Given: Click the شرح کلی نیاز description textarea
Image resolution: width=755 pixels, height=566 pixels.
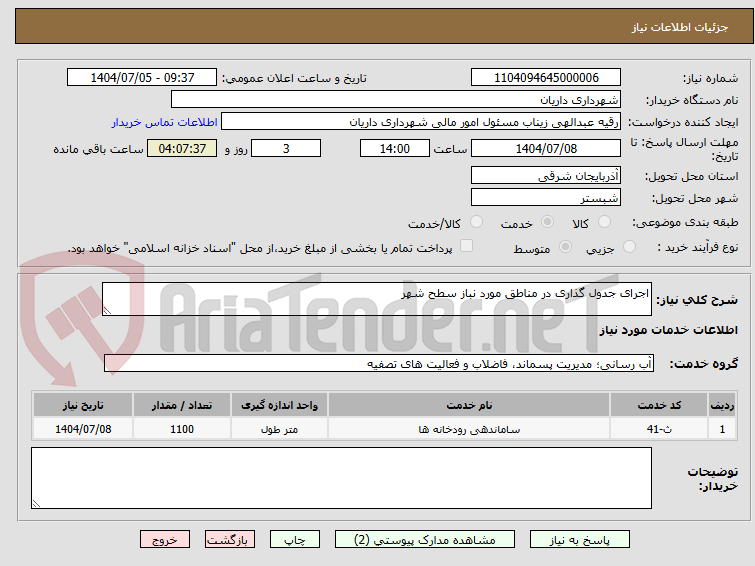Looking at the screenshot, I should (377, 299).
